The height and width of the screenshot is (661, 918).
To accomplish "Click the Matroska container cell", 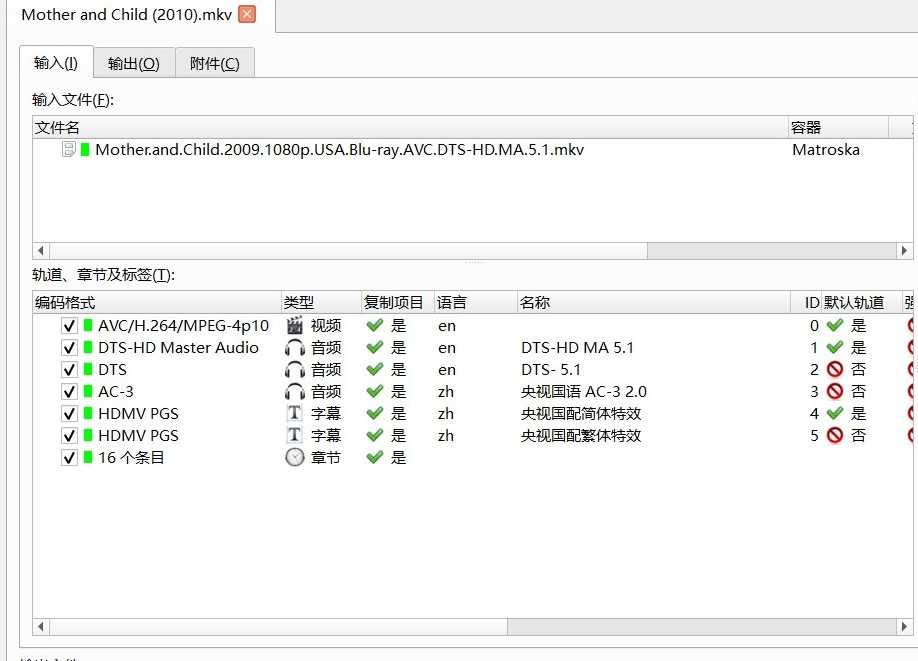I will [x=825, y=150].
